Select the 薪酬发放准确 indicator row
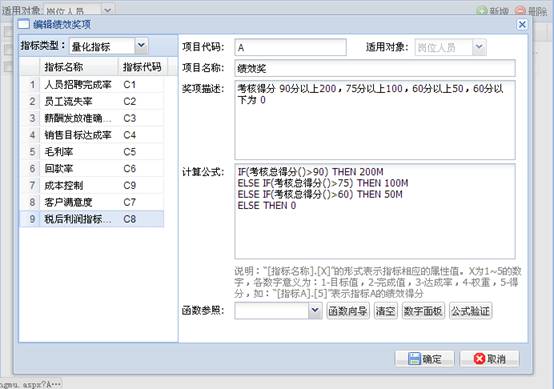 [x=92, y=118]
